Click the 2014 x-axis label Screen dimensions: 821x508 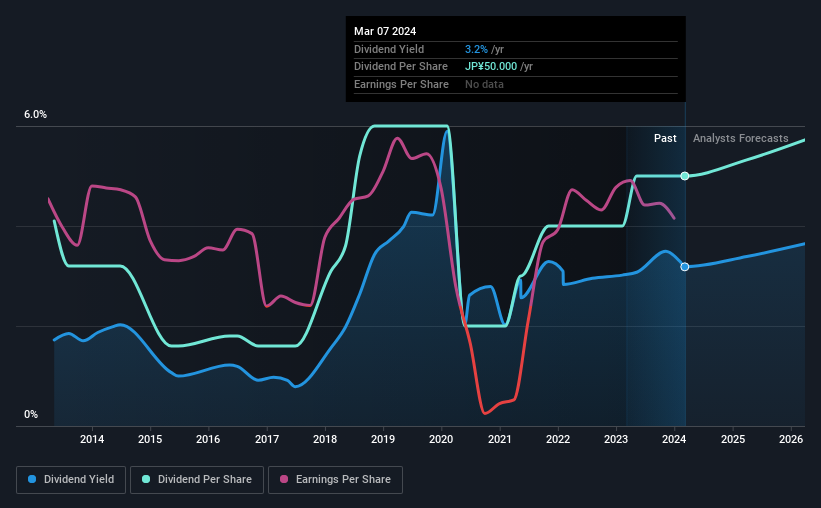tap(92, 439)
